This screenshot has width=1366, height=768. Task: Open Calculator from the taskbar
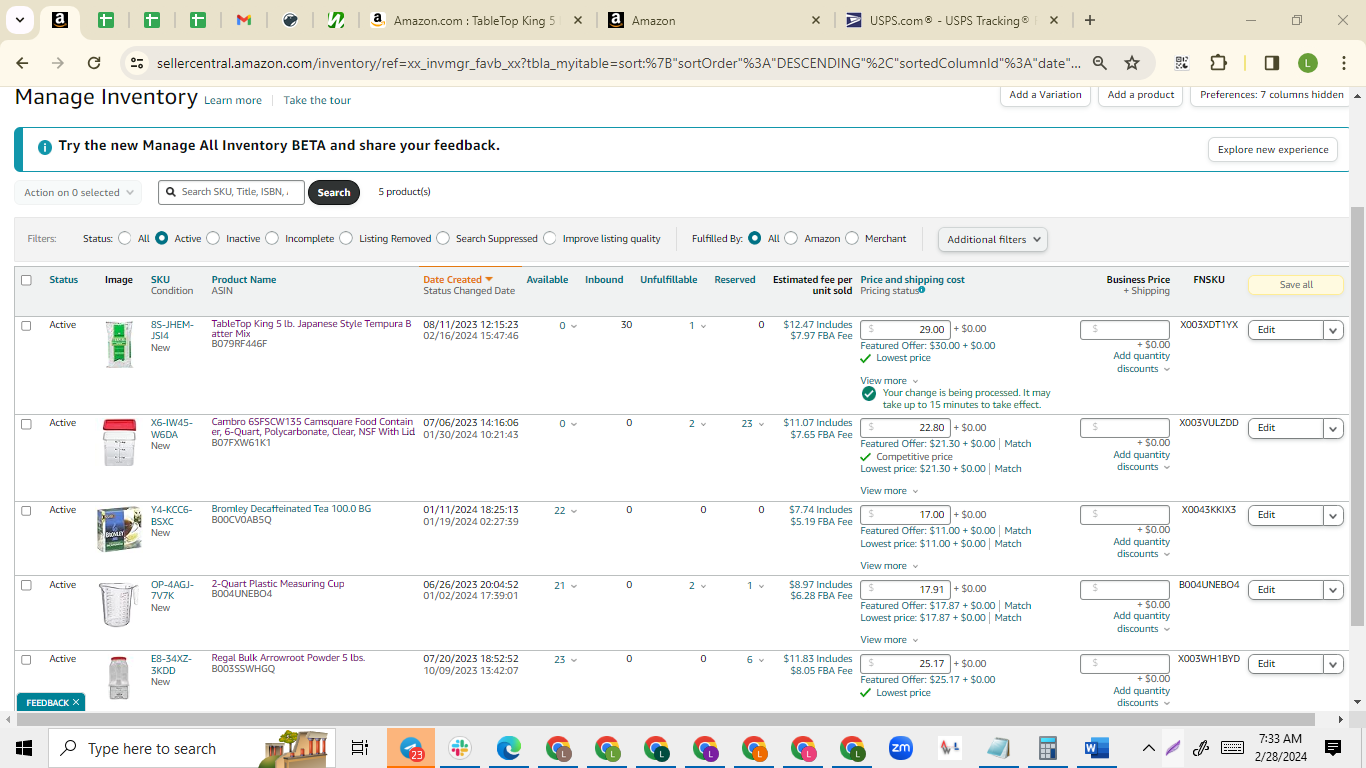tap(1048, 748)
